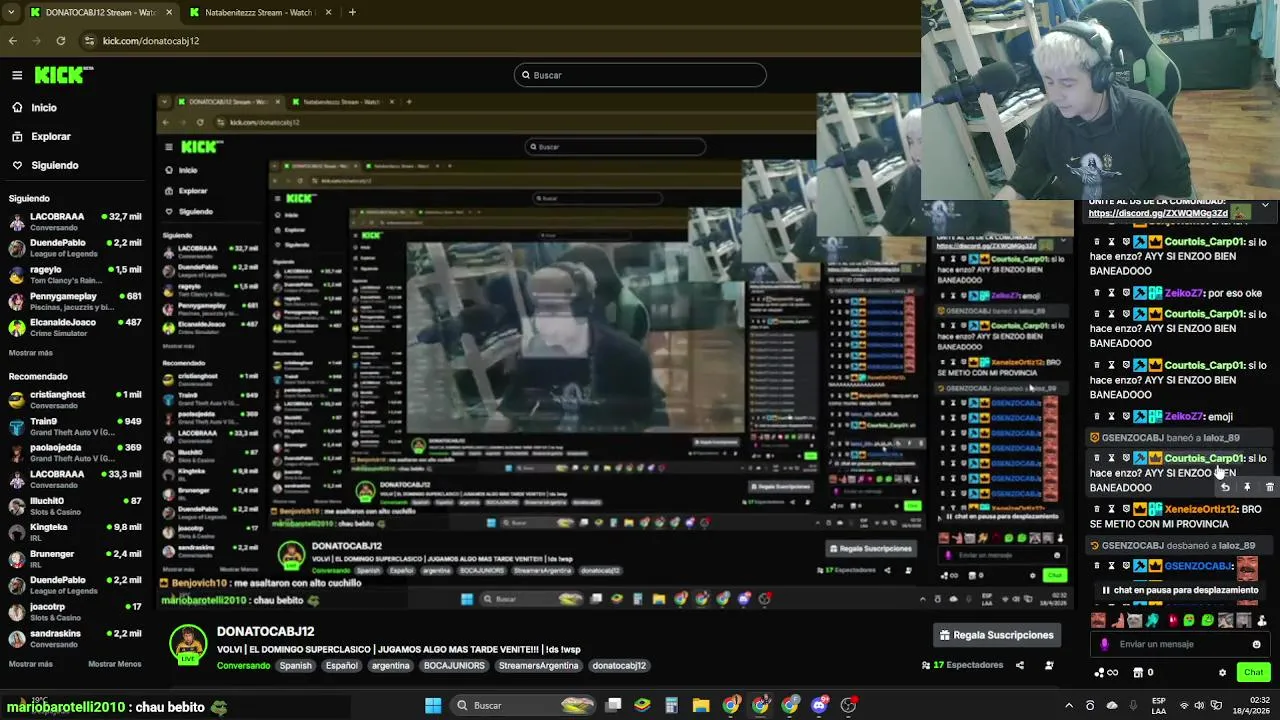Screen dimensions: 1280x720
Task: Send message with green Chat button
Action: click(x=1253, y=672)
